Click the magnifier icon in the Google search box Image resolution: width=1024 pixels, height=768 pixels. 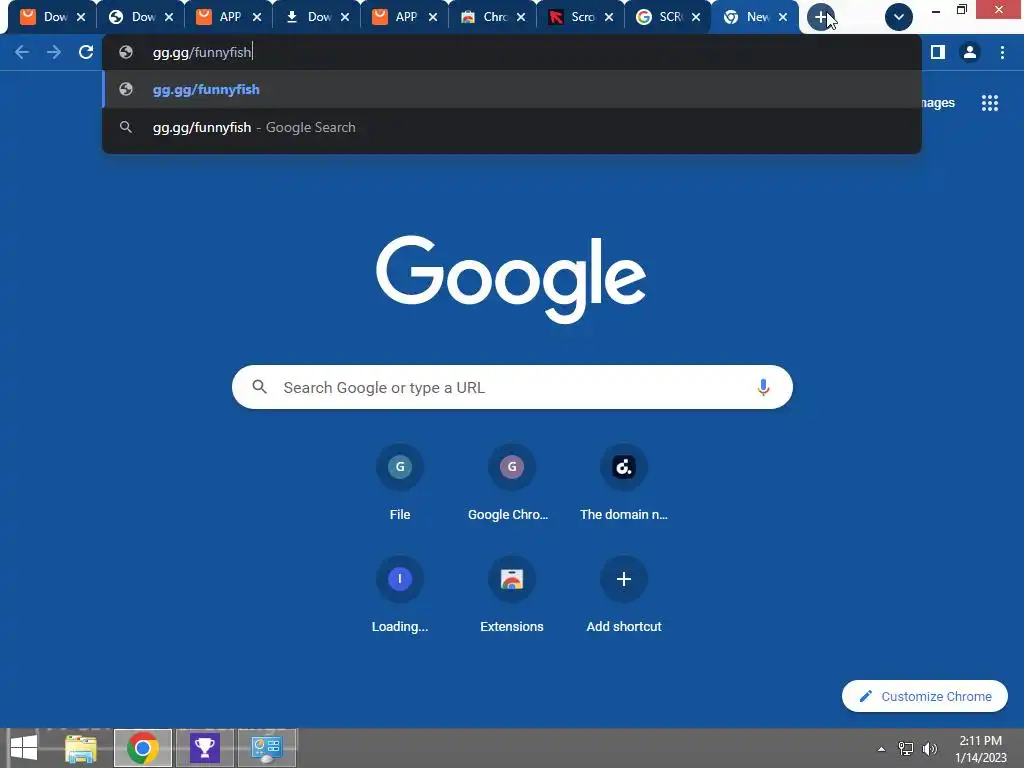tap(260, 387)
